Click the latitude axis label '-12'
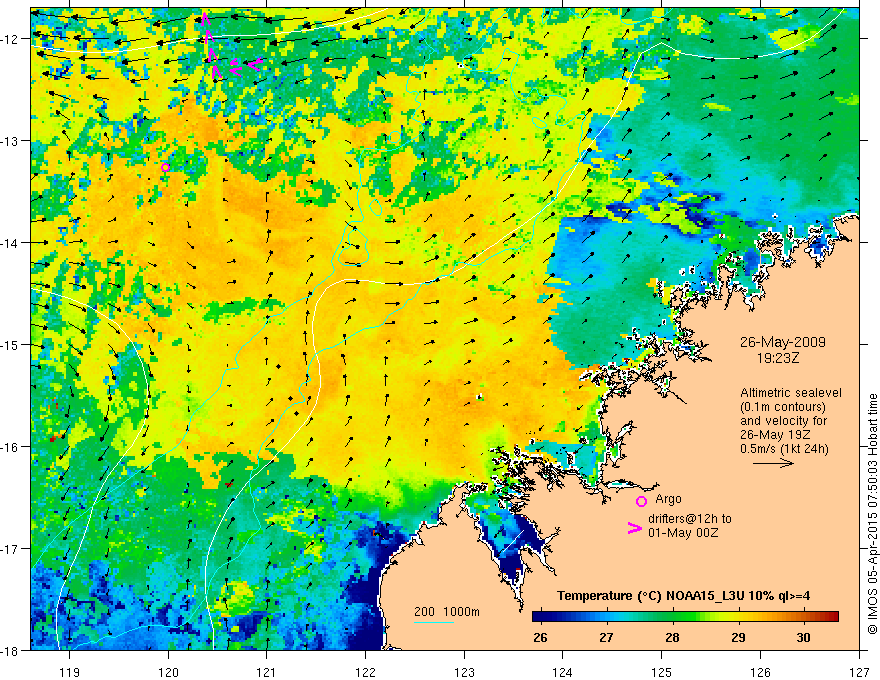 [x=10, y=39]
